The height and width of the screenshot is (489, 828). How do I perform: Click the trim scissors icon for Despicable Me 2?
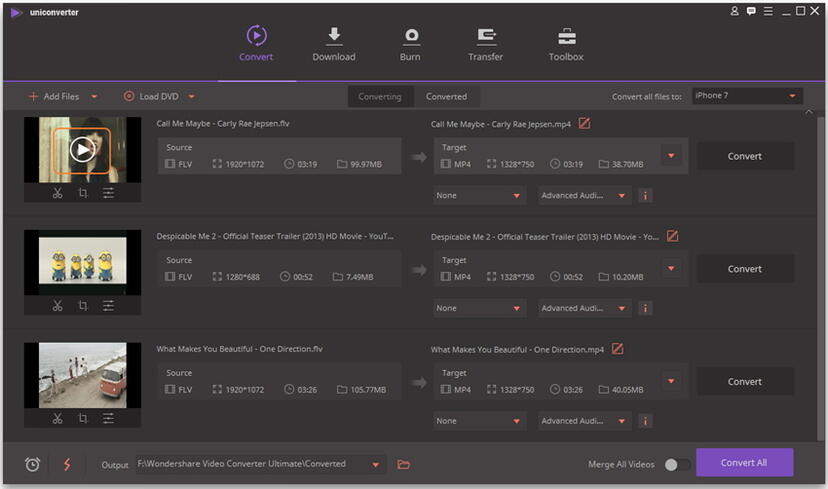[x=57, y=306]
